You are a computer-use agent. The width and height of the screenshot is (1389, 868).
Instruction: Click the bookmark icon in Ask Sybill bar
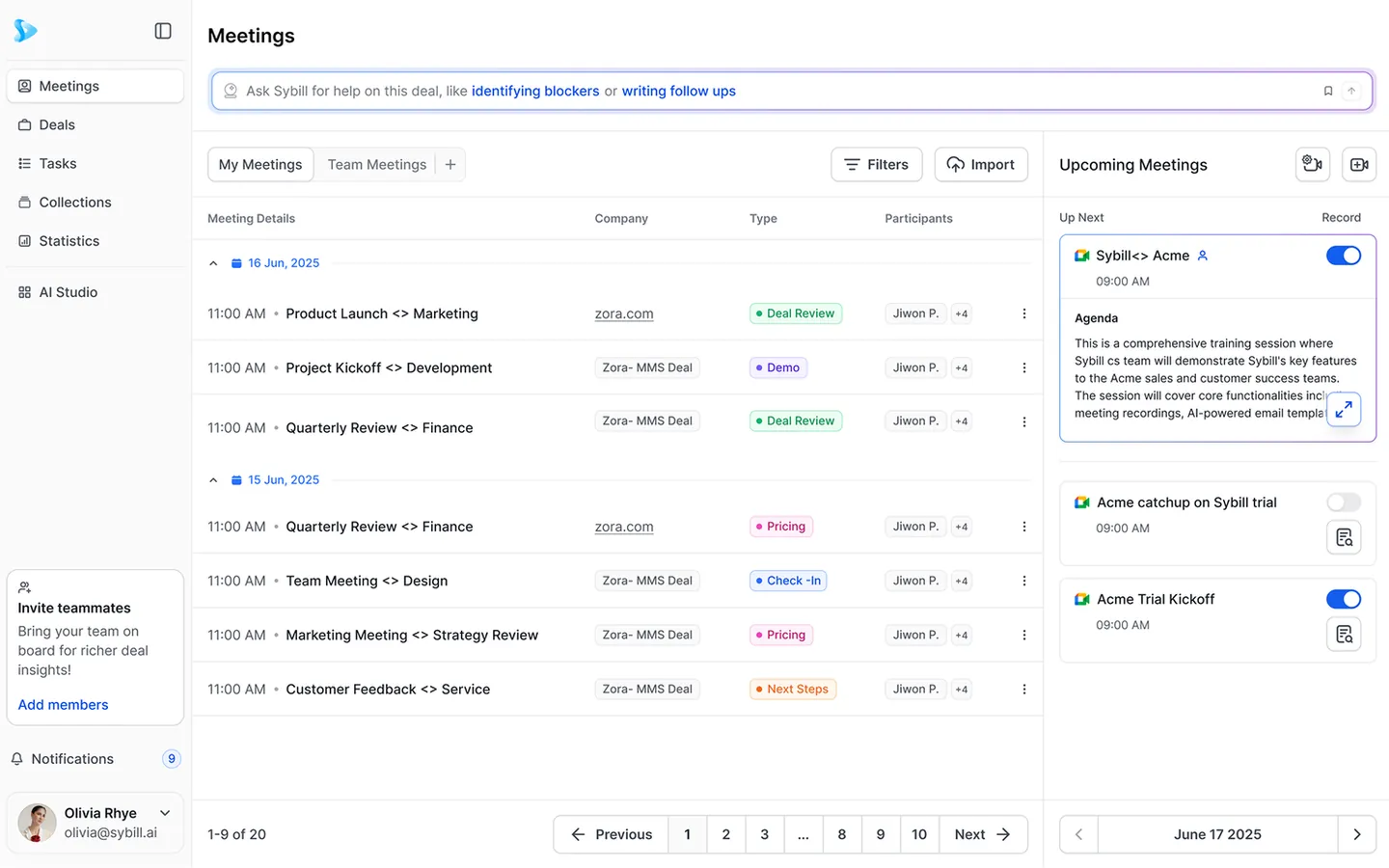point(1328,91)
